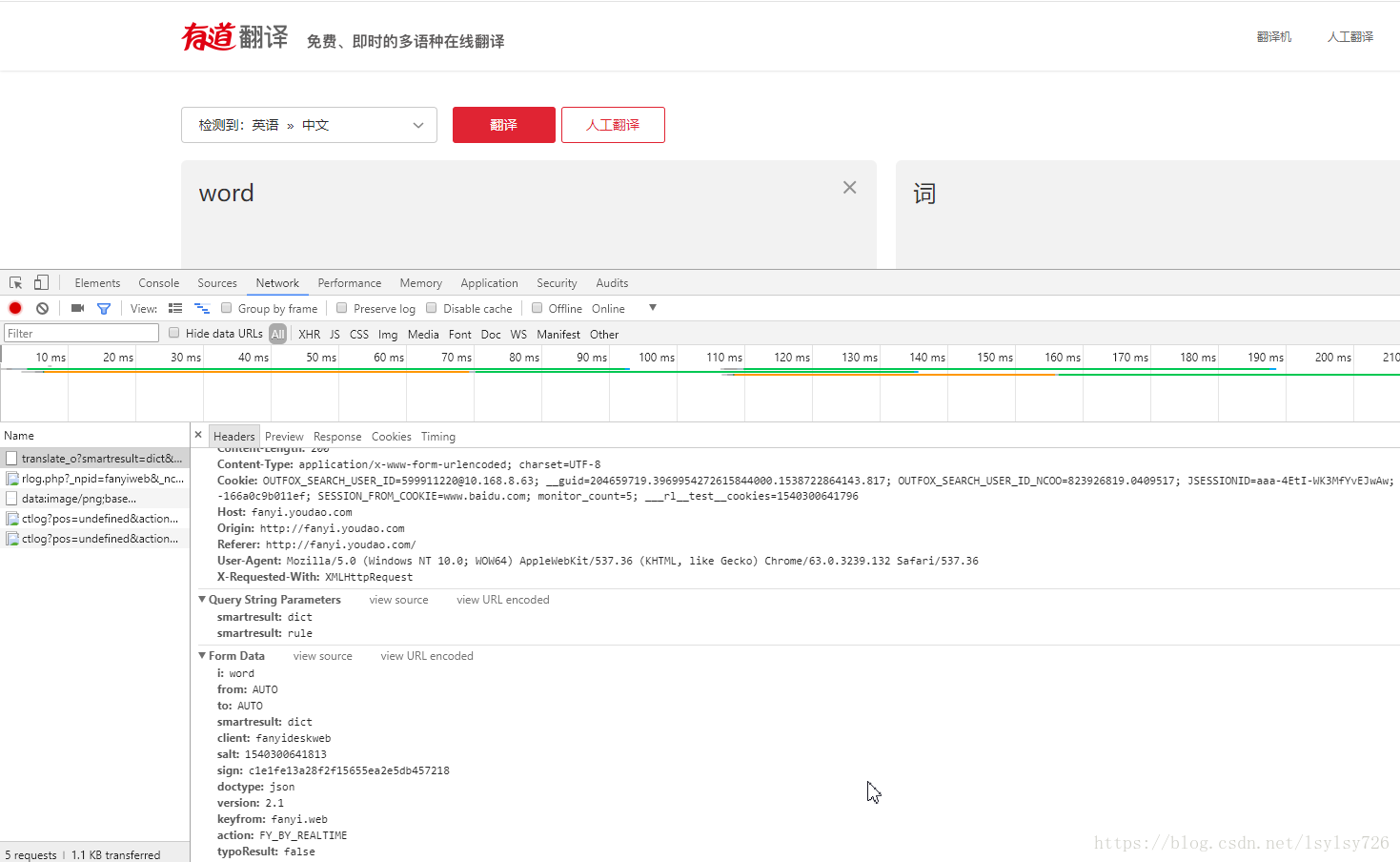Clear the word input with the X
The height and width of the screenshot is (862, 1400).
pyautogui.click(x=849, y=188)
